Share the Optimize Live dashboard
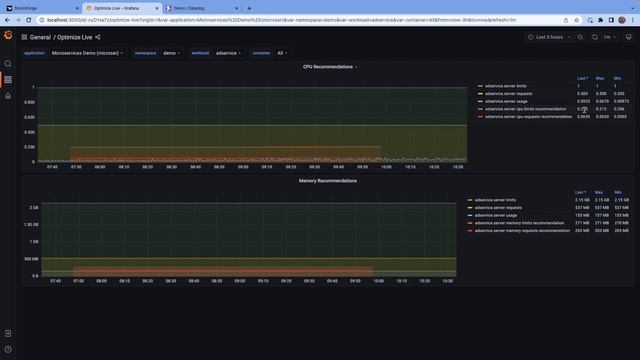Image resolution: width=640 pixels, height=360 pixels. (x=98, y=37)
